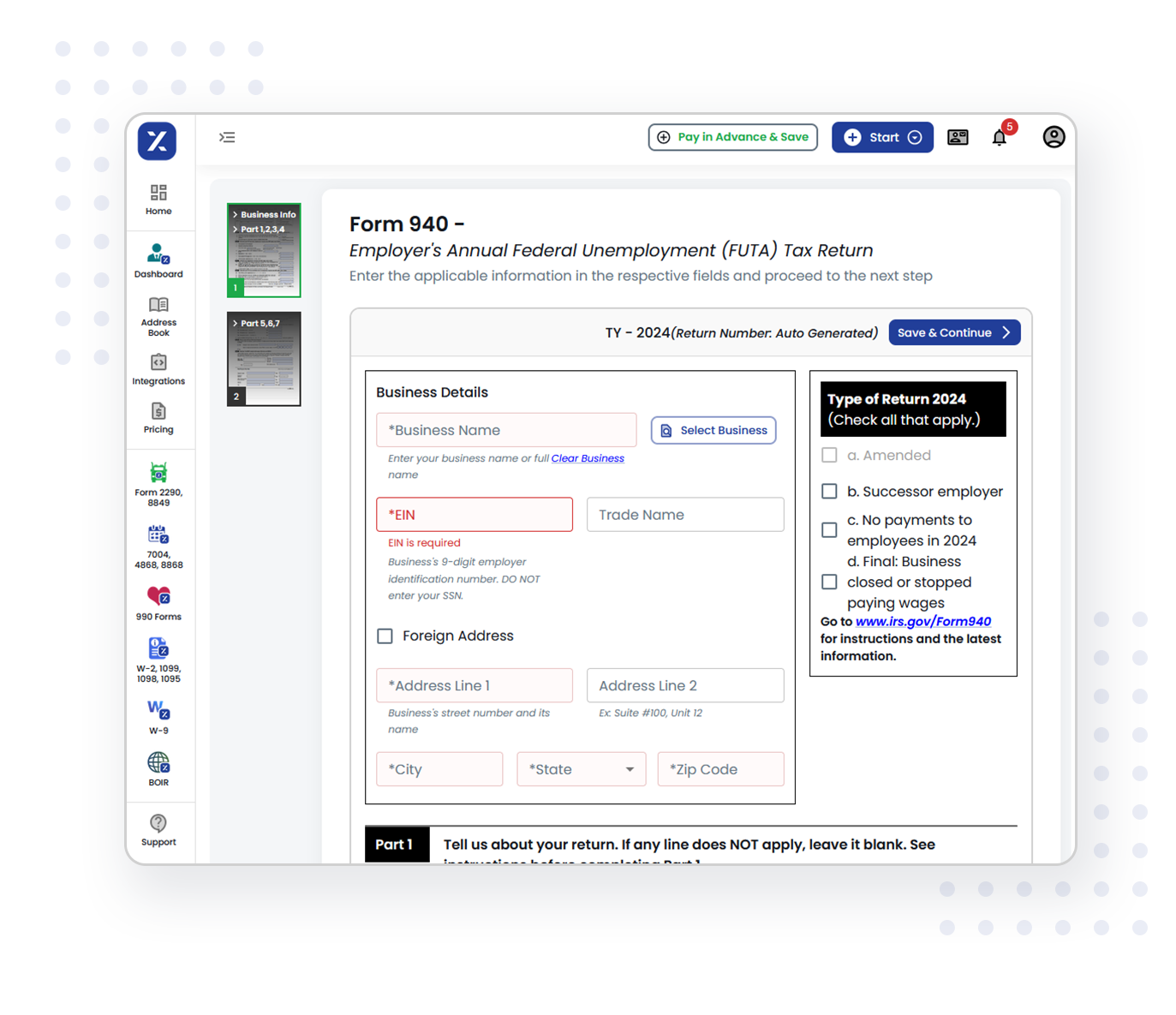The height and width of the screenshot is (1015, 1176).
Task: Check the Successor employer option
Action: [829, 491]
